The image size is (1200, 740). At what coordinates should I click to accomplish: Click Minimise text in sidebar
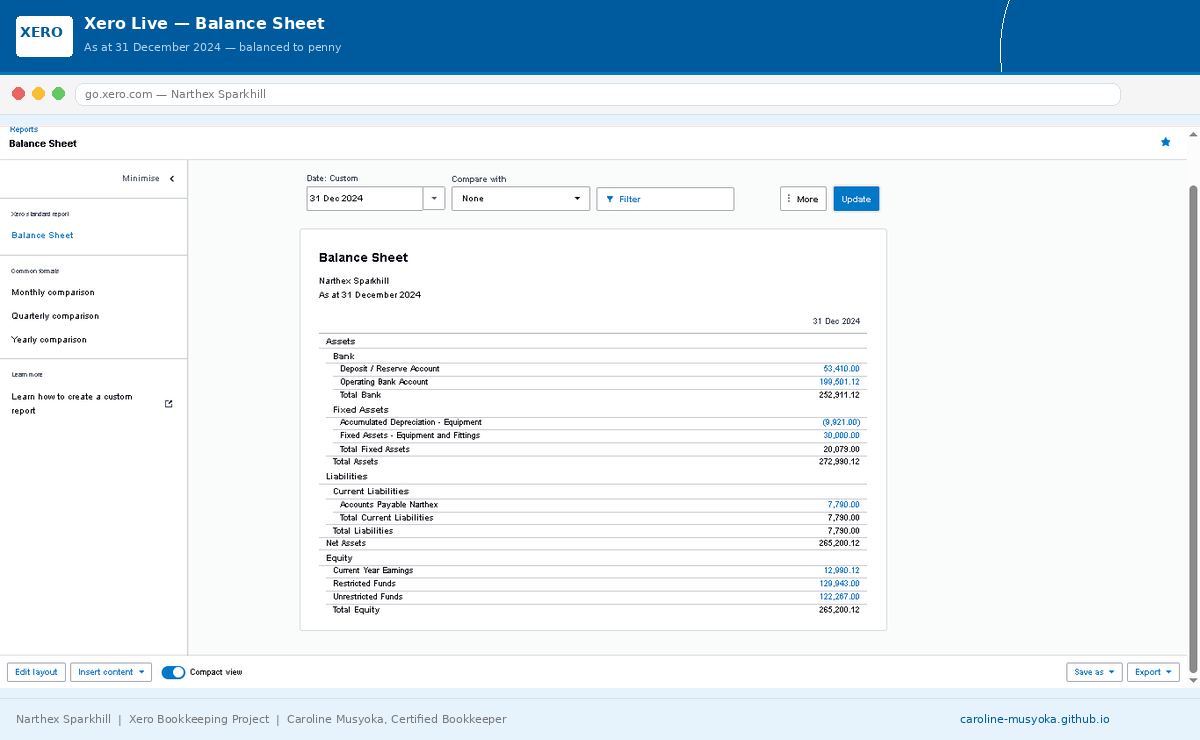coord(141,178)
